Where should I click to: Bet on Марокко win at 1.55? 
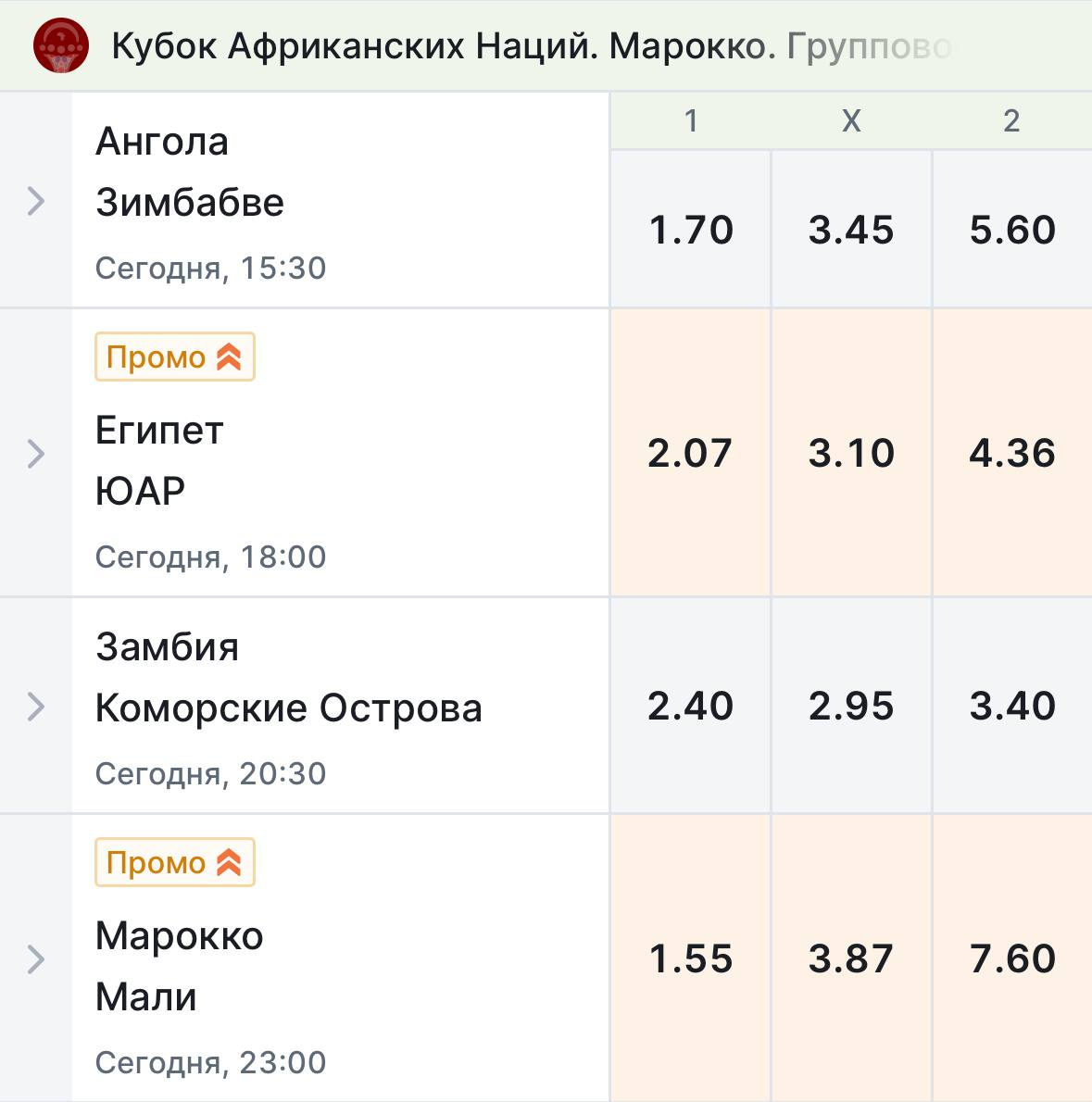pyautogui.click(x=690, y=959)
